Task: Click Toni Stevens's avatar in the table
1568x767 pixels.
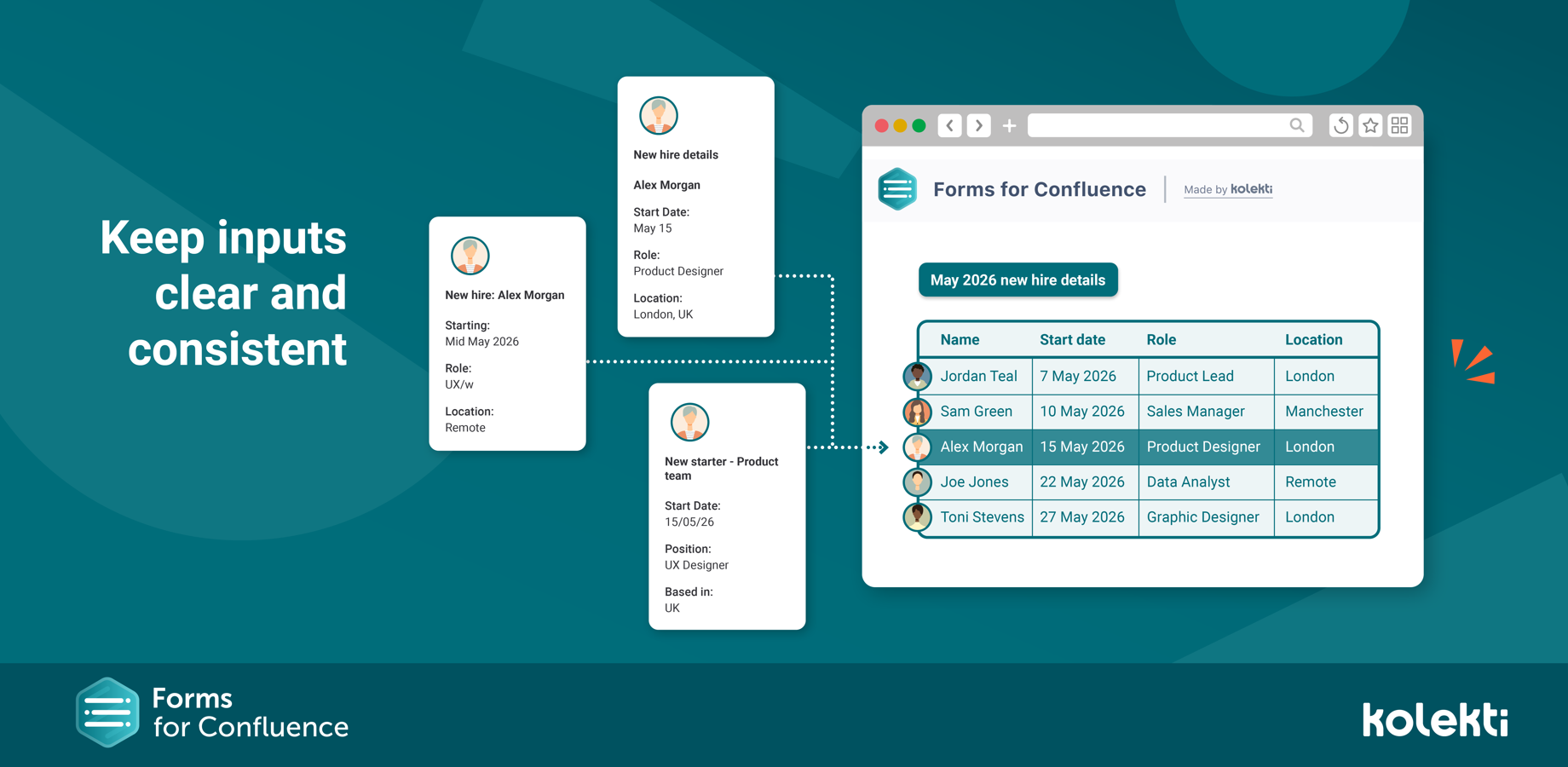Action: click(x=917, y=517)
